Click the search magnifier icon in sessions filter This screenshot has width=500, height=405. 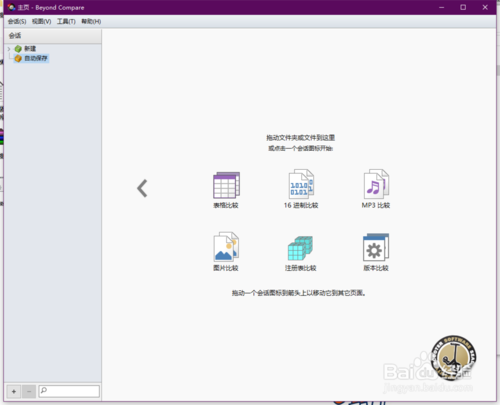(44, 390)
